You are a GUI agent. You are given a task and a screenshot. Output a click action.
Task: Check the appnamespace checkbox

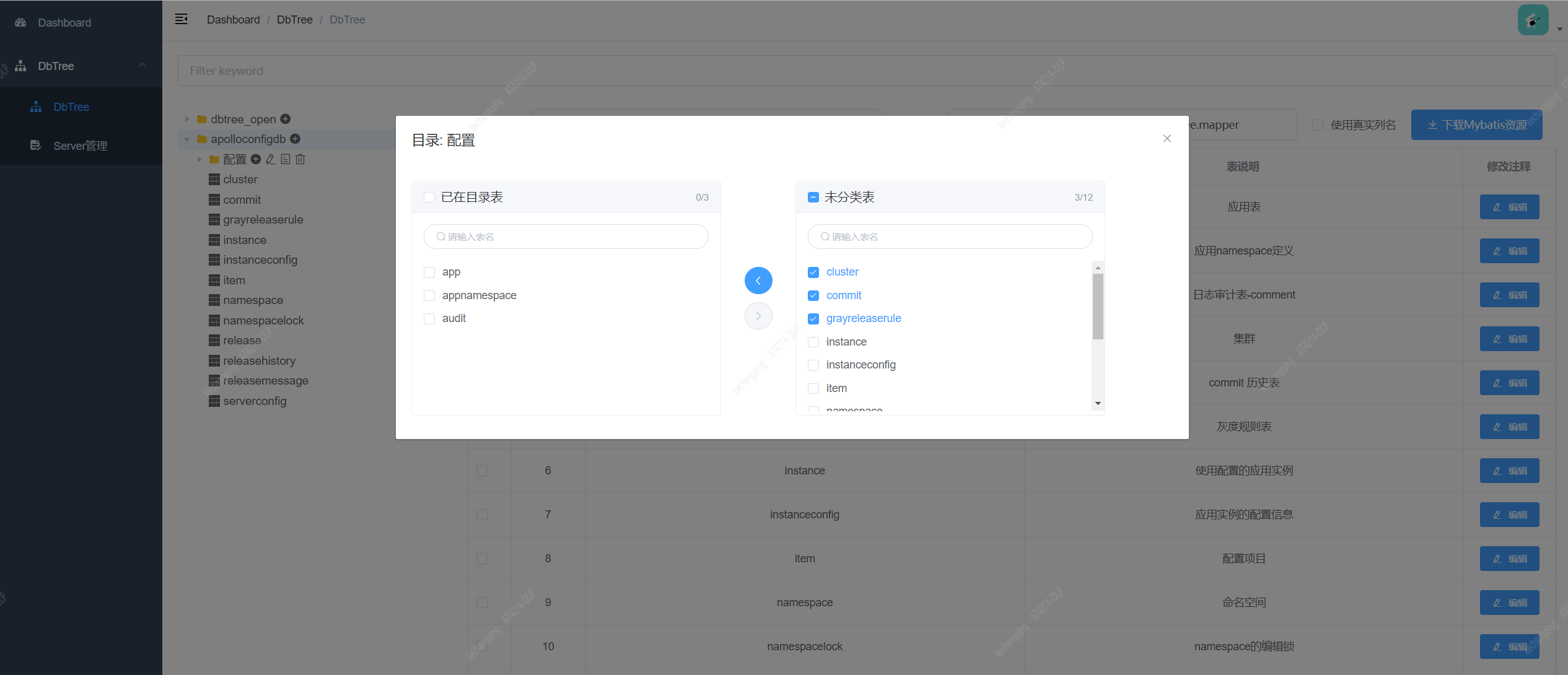tap(429, 295)
